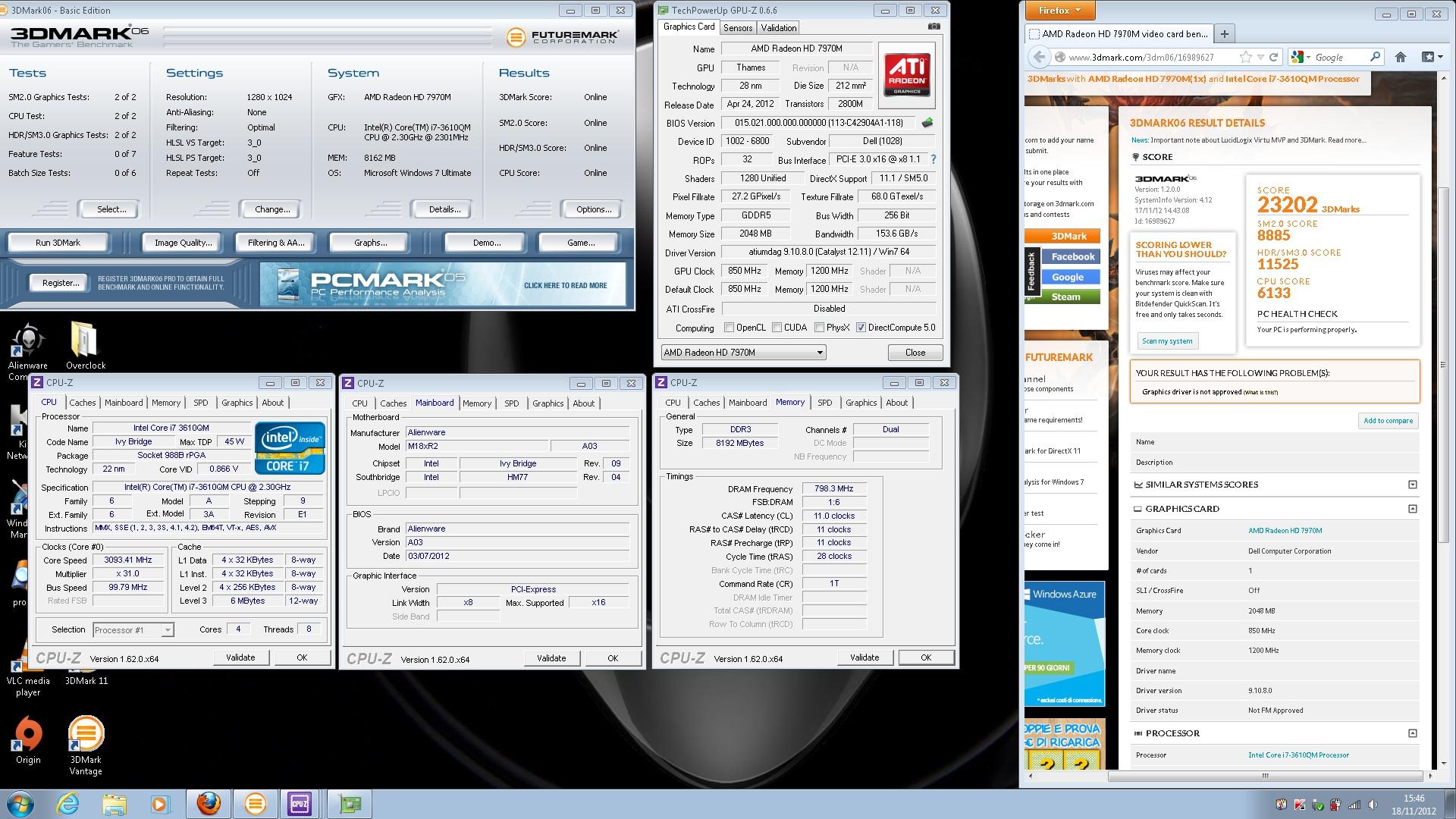The width and height of the screenshot is (1456, 819).
Task: Open the Processor #1 selection dropdown
Action: (133, 630)
